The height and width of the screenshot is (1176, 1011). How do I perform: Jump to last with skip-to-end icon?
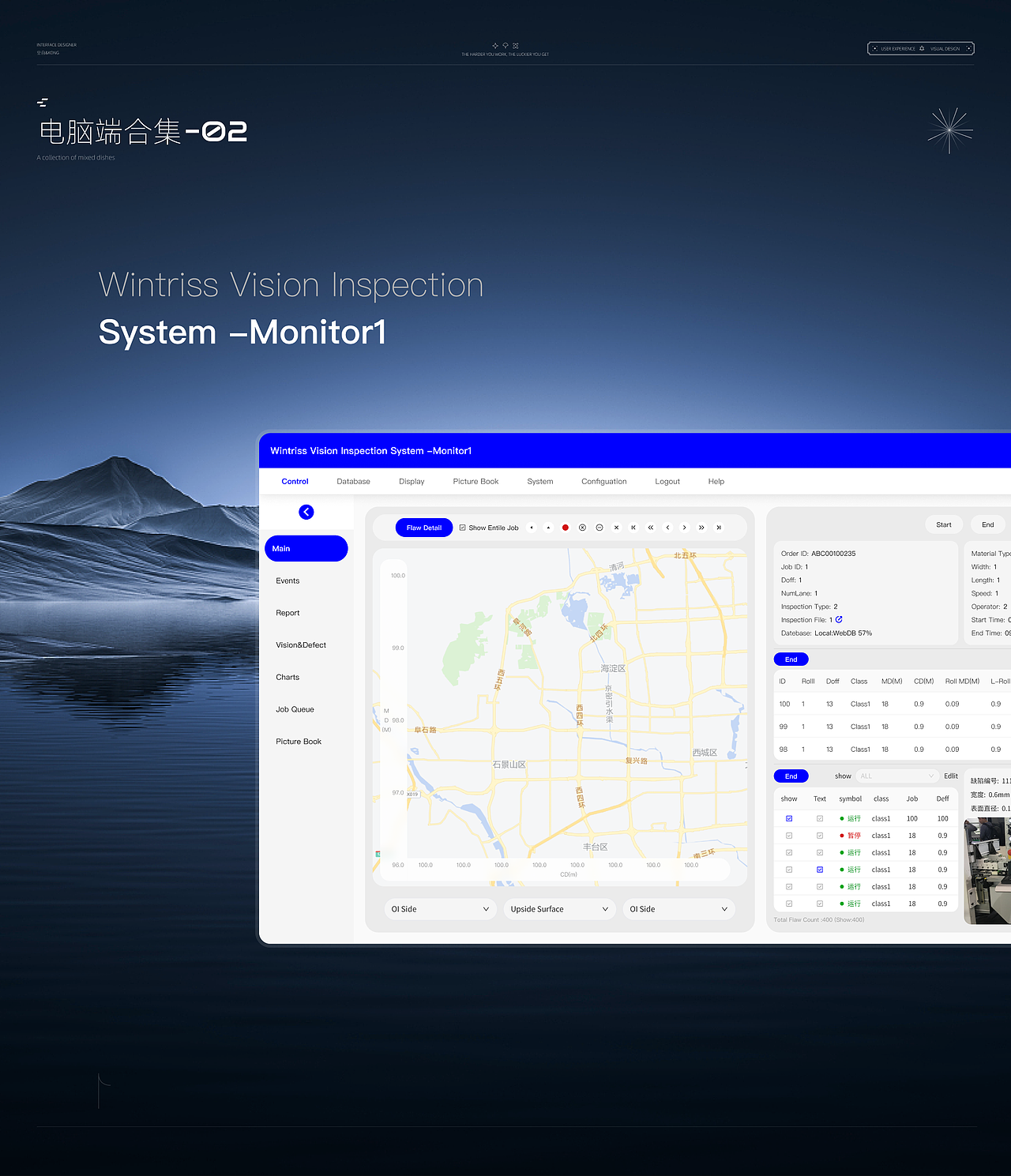719,528
